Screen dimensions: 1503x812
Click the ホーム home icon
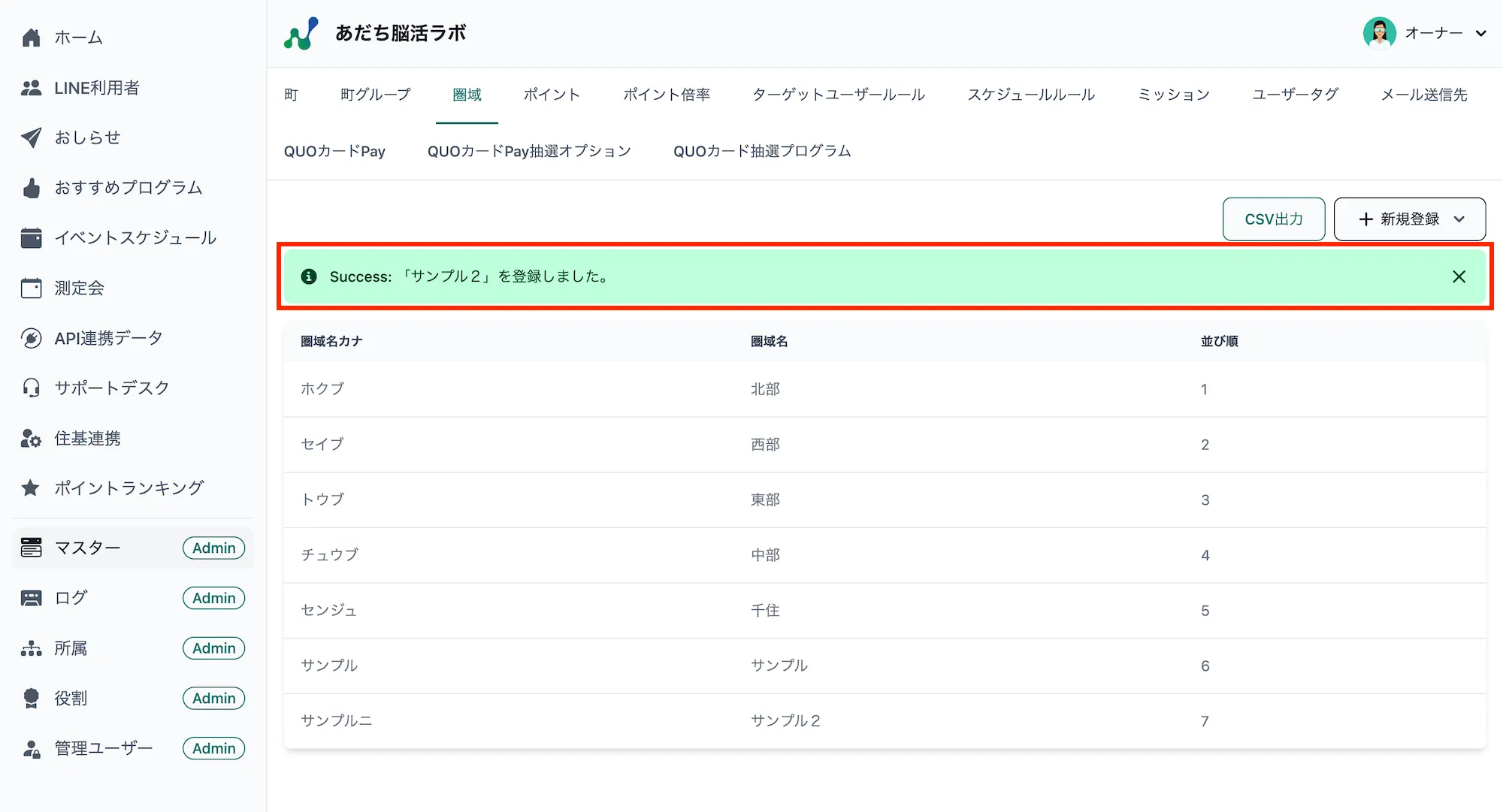pyautogui.click(x=31, y=37)
